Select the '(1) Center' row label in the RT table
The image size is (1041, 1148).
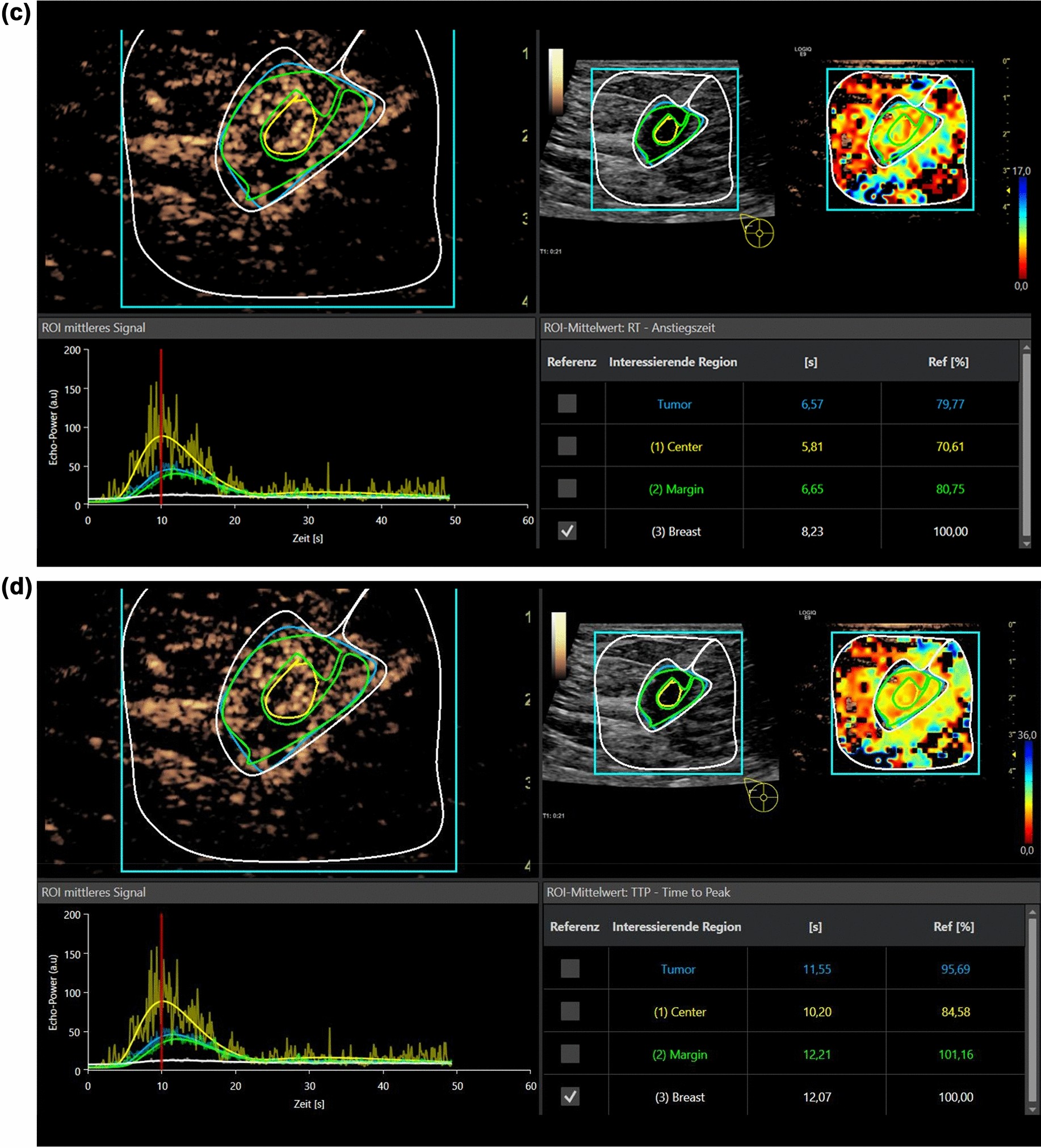coord(675,446)
